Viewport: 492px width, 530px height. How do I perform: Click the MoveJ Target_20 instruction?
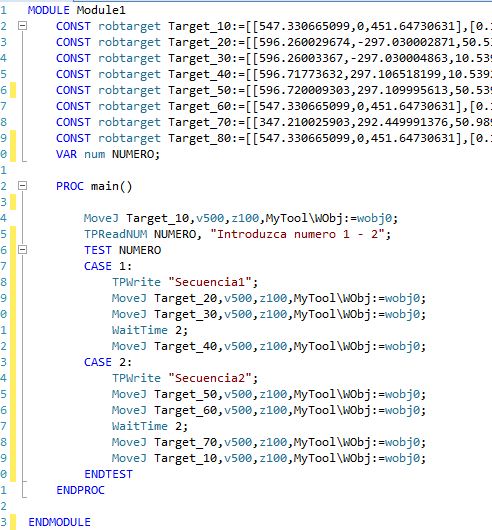[x=269, y=298]
